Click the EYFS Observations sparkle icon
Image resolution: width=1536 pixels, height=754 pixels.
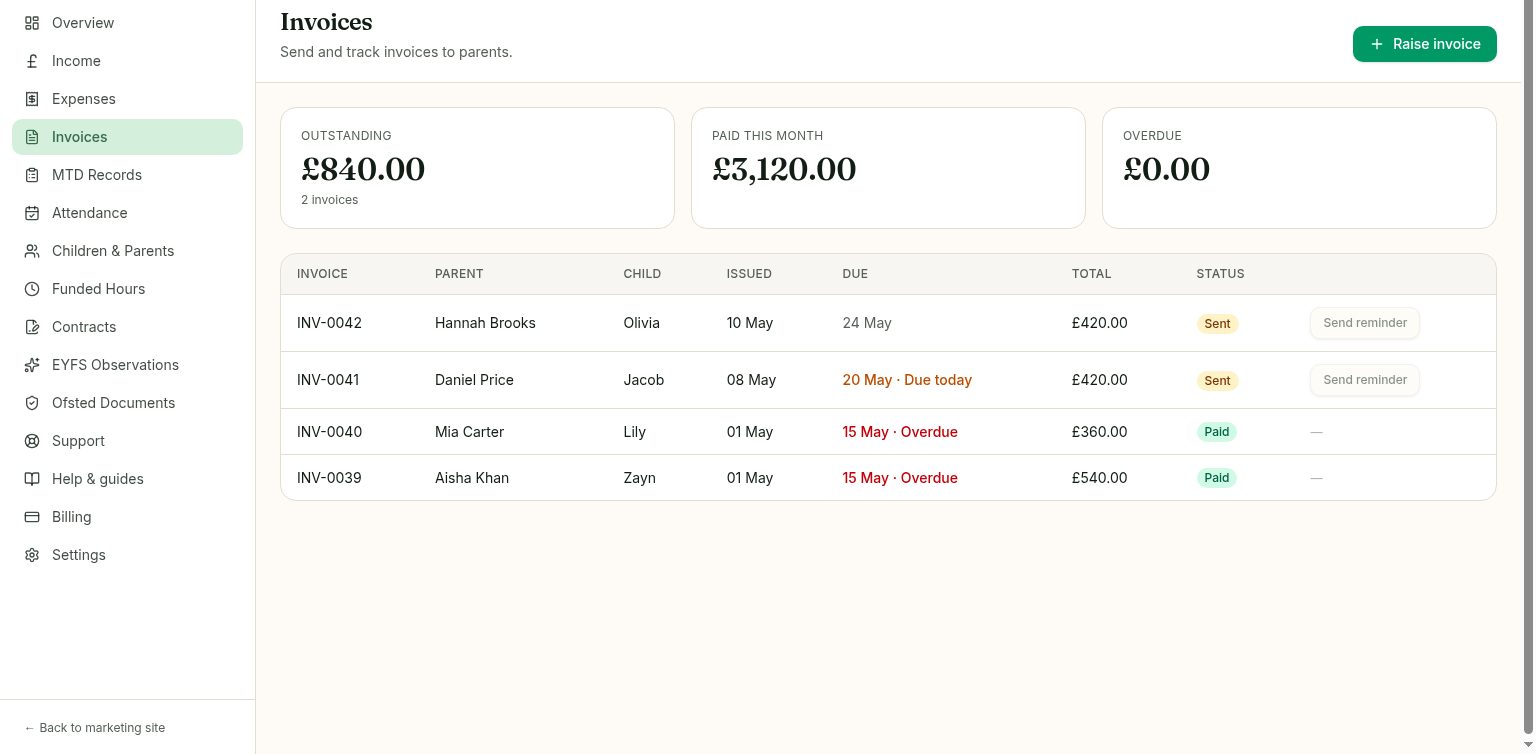click(x=32, y=365)
